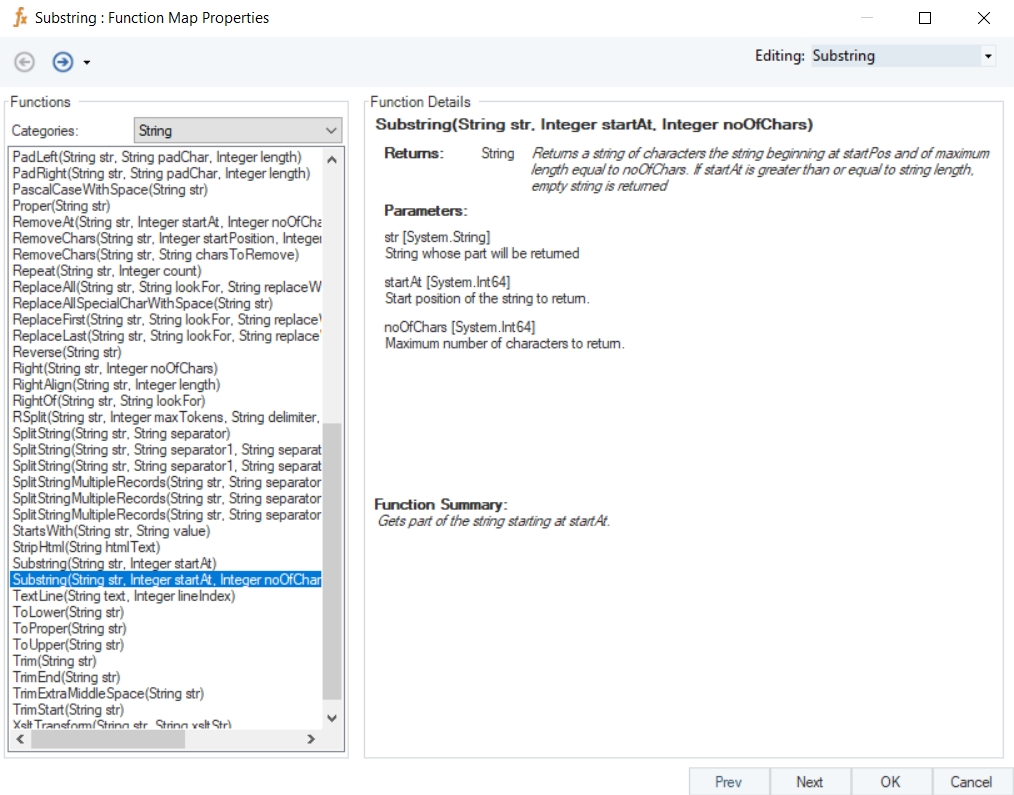Cancel the Function Map Properties dialog

click(971, 782)
